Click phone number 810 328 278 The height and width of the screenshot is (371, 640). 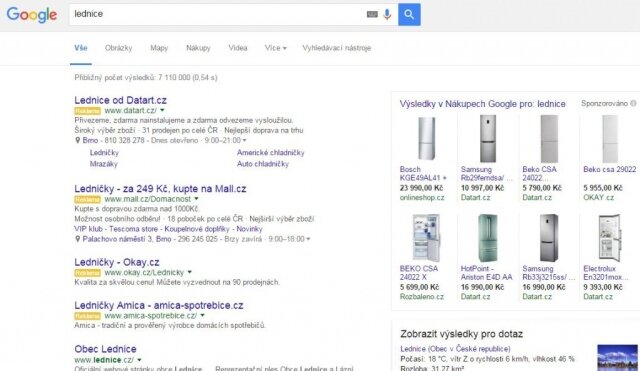point(124,140)
